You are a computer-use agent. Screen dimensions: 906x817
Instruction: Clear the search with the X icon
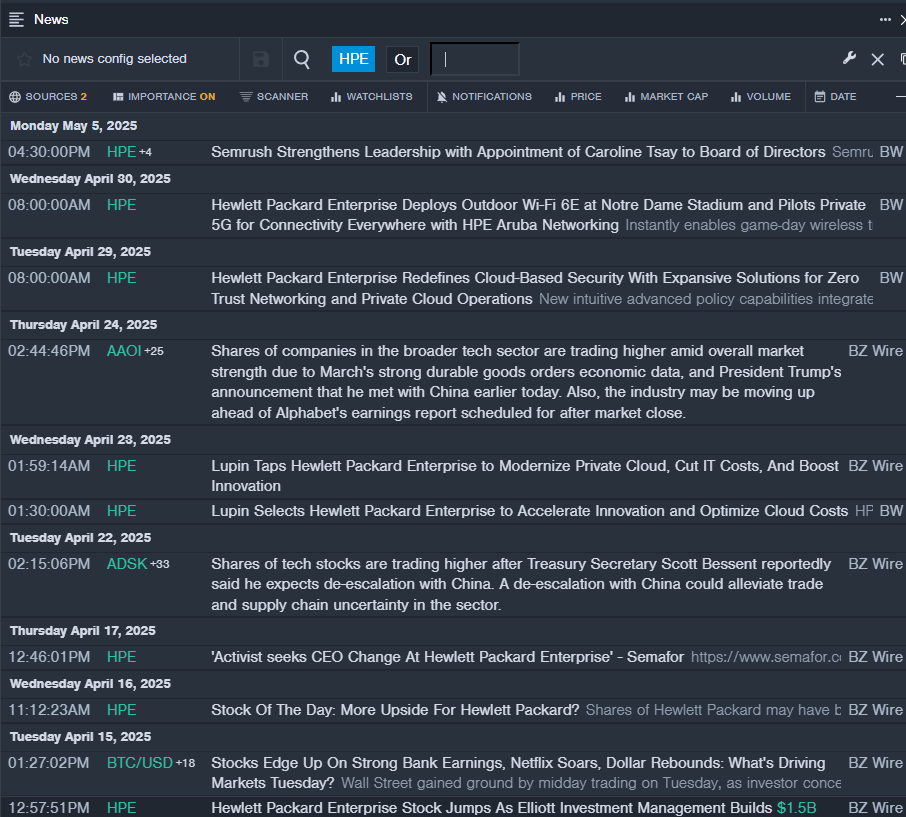(877, 59)
